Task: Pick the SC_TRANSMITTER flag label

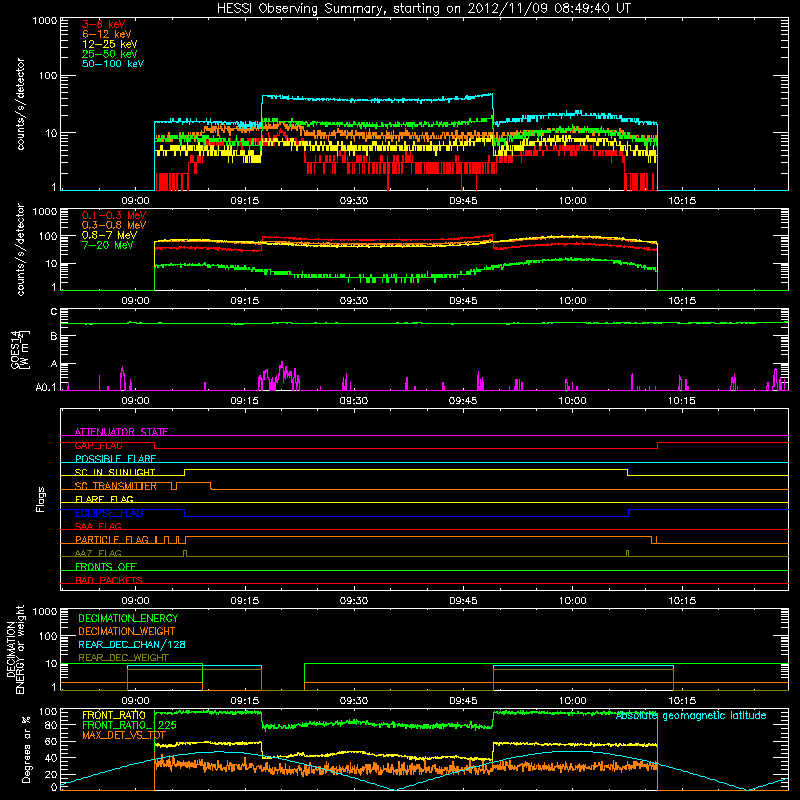Action: coord(116,486)
